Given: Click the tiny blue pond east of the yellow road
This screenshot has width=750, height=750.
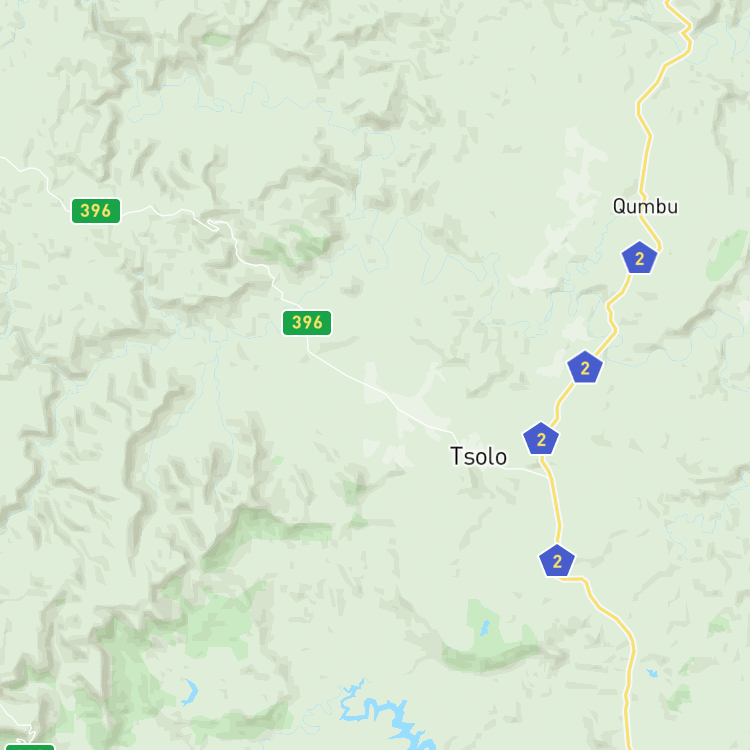Looking at the screenshot, I should 652,673.
